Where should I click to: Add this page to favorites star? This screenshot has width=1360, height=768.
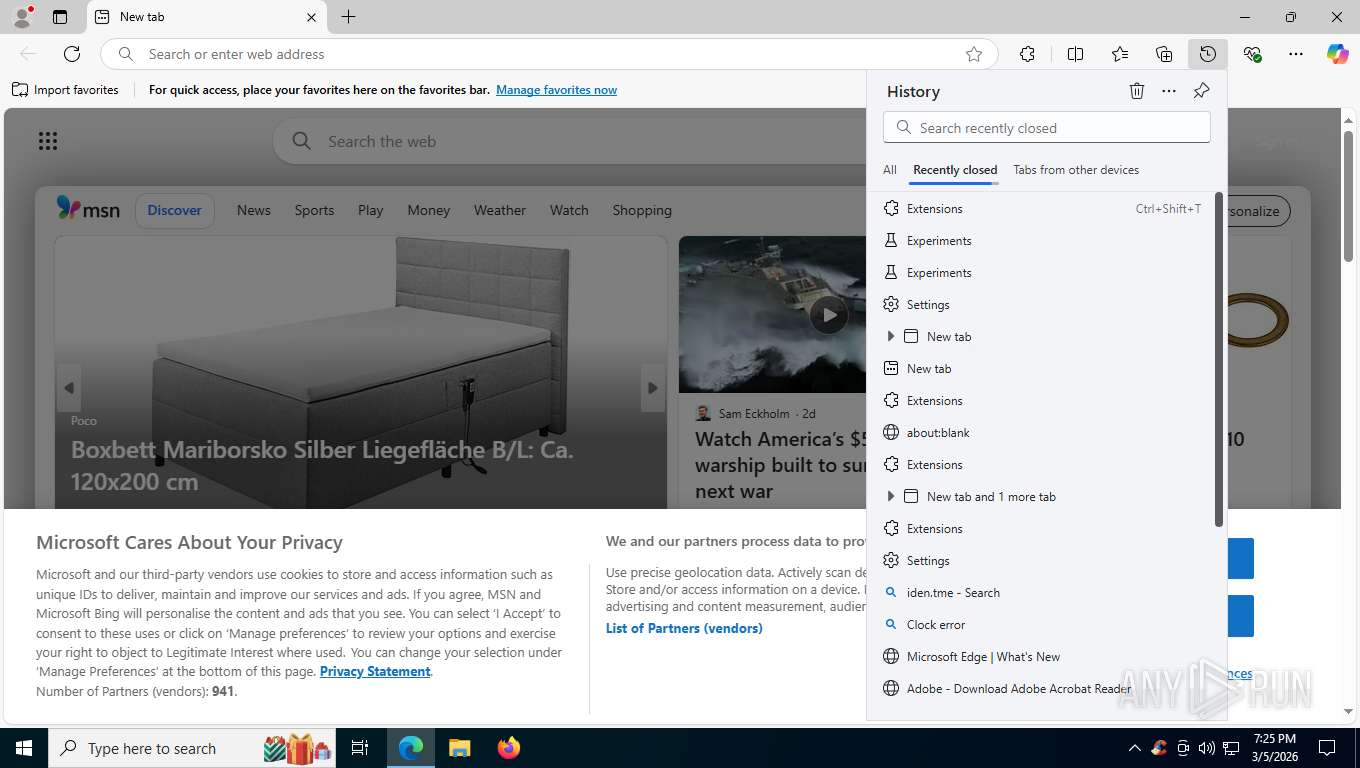point(974,54)
